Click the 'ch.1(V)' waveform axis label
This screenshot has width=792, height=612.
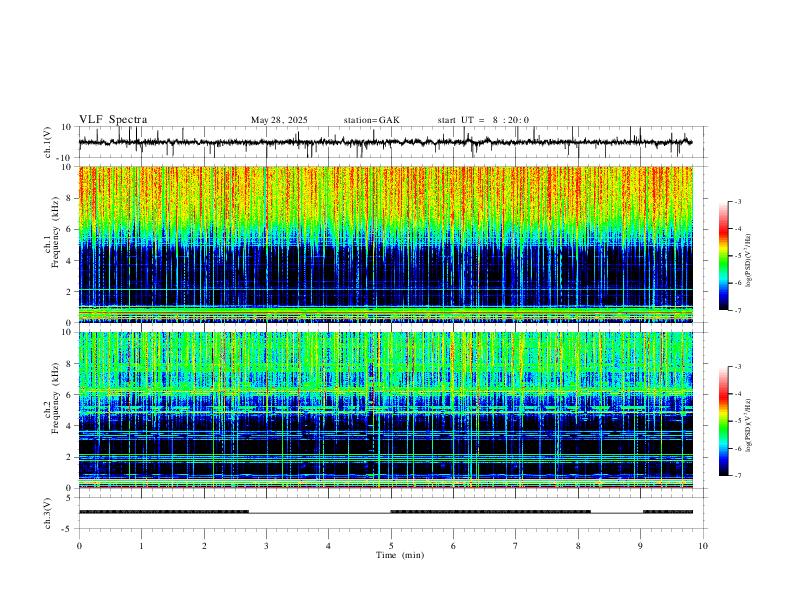pyautogui.click(x=48, y=142)
